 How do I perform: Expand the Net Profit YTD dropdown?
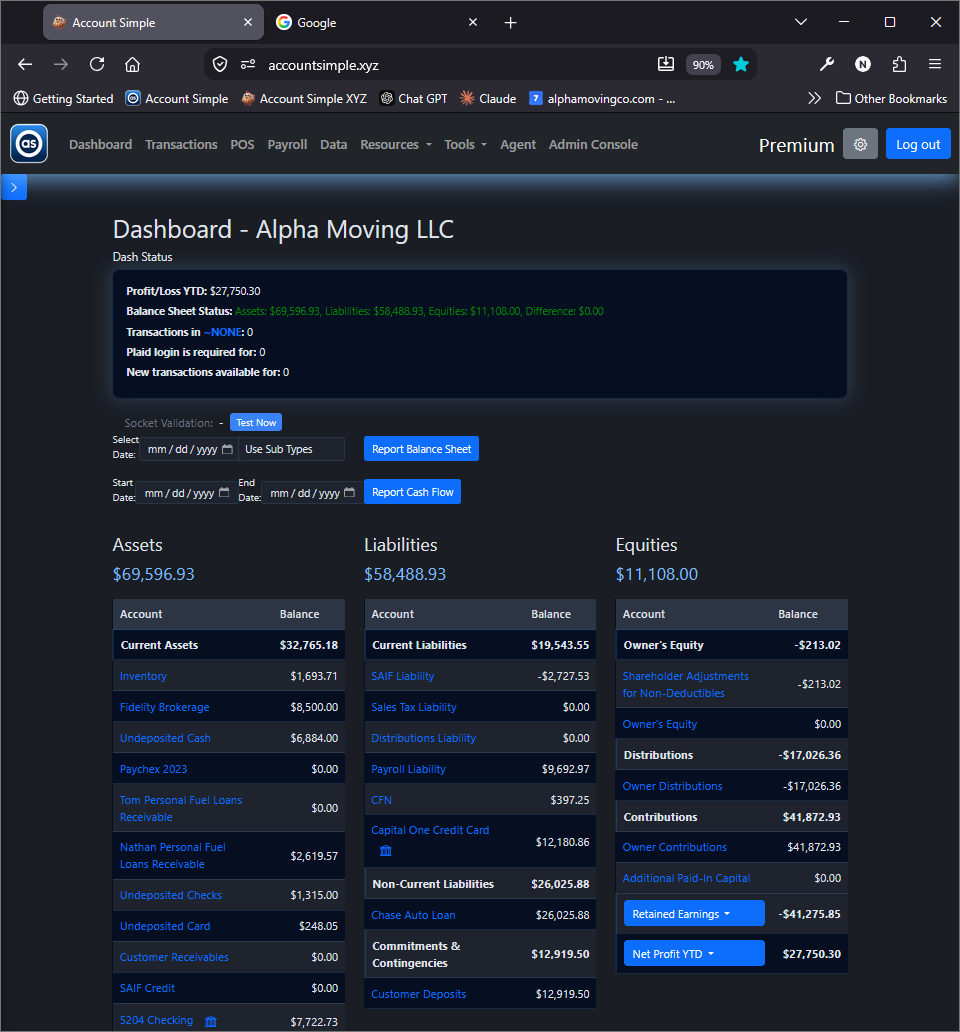(694, 954)
